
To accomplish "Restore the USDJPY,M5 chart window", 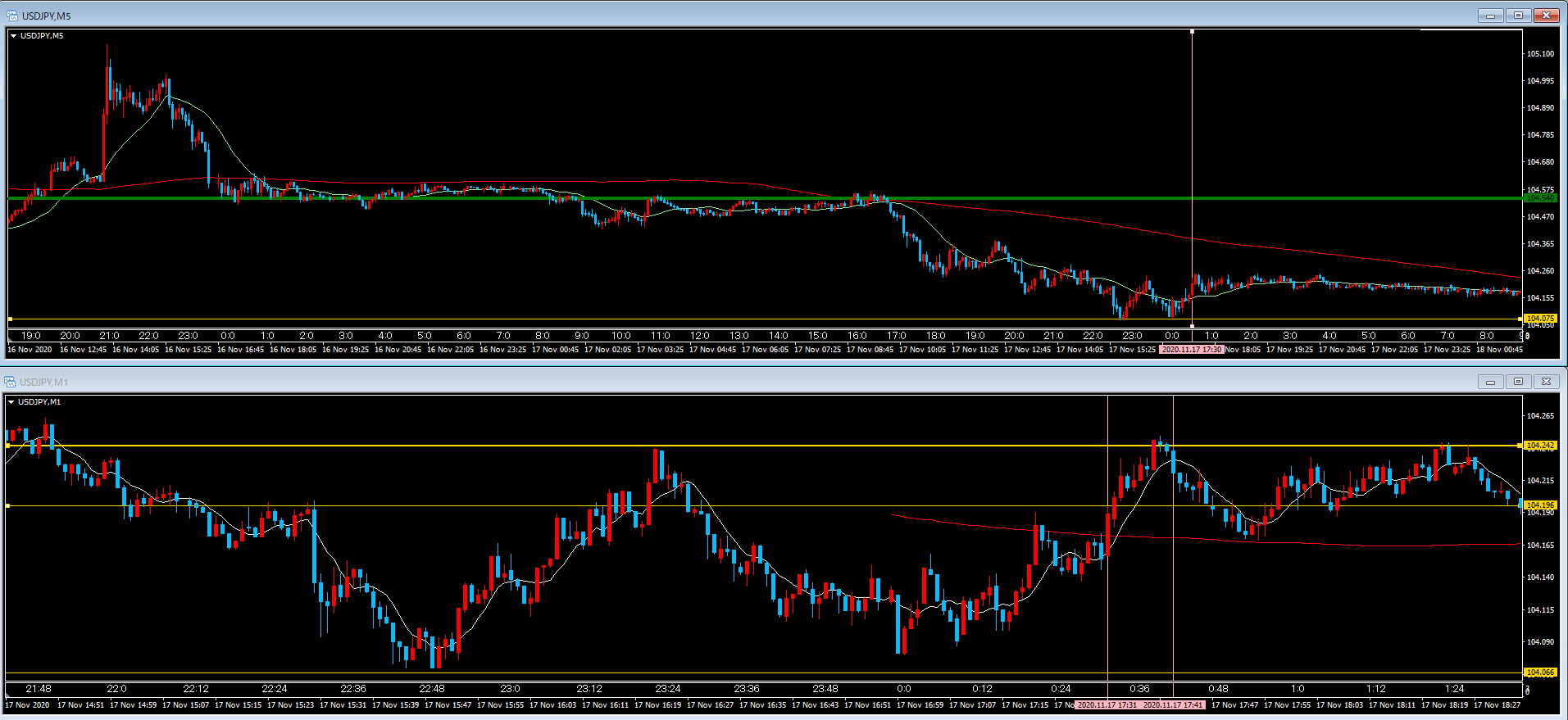I will pos(1518,16).
